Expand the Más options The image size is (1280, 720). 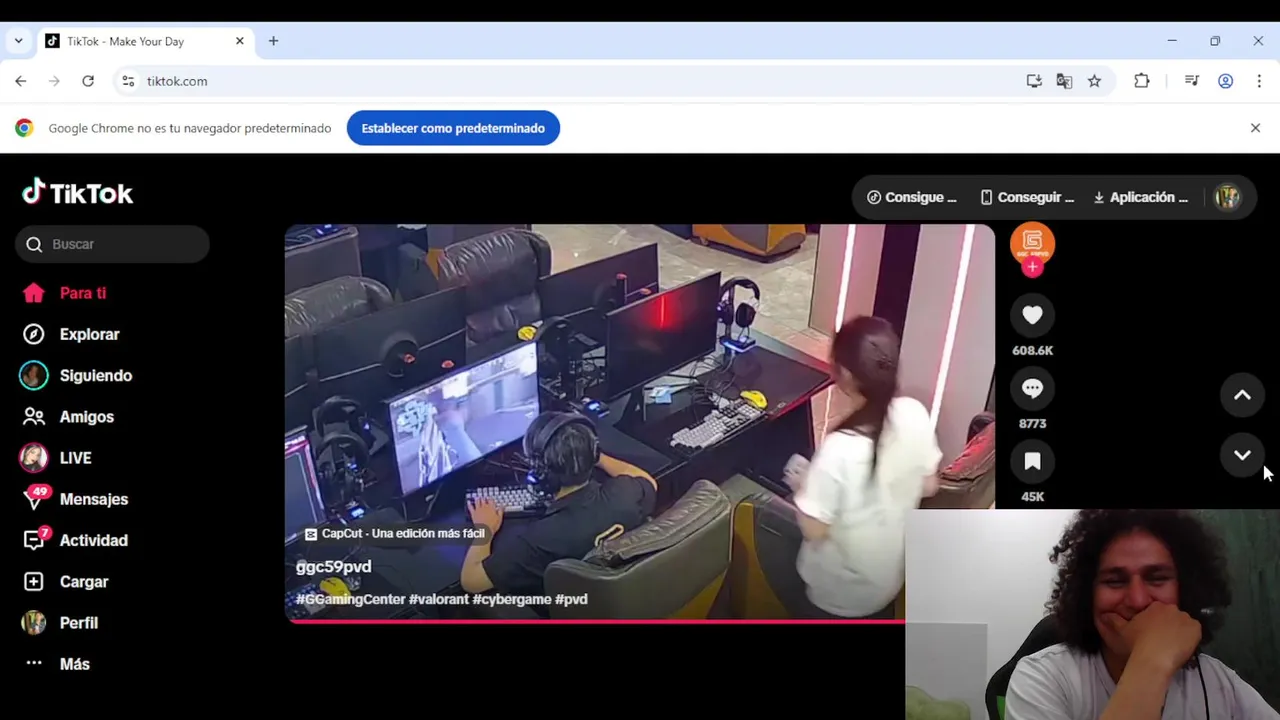click(57, 663)
